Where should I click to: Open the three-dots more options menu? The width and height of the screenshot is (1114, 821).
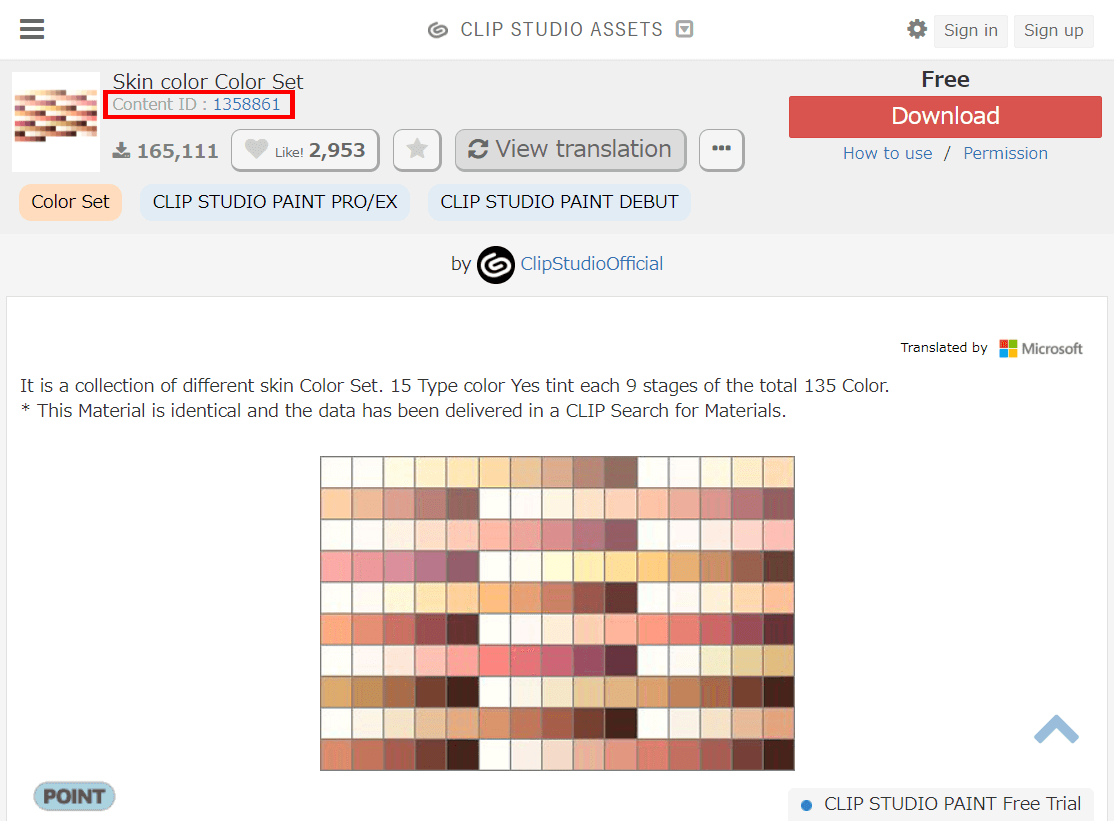721,150
